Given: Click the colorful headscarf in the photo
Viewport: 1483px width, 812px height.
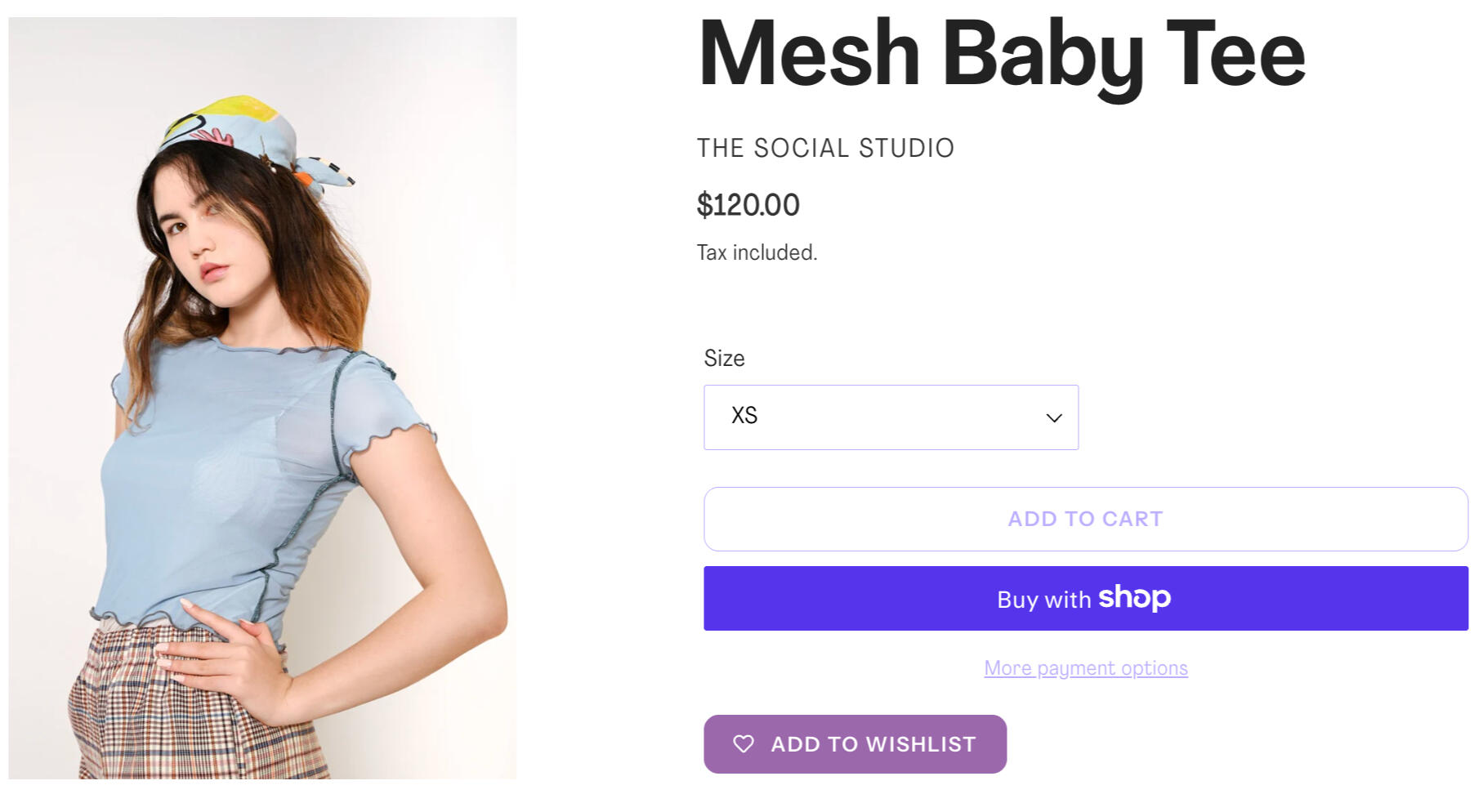Looking at the screenshot, I should 237,131.
